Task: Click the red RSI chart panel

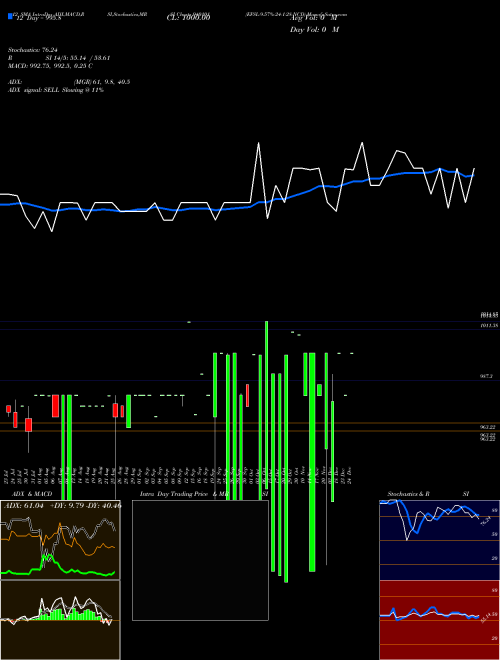Action: pos(439,620)
